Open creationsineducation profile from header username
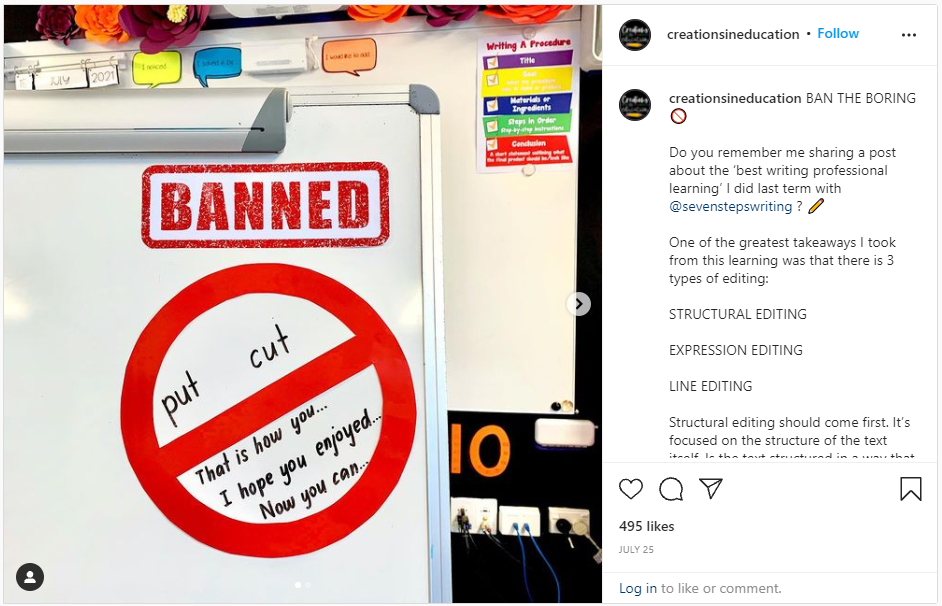 pyautogui.click(x=733, y=34)
